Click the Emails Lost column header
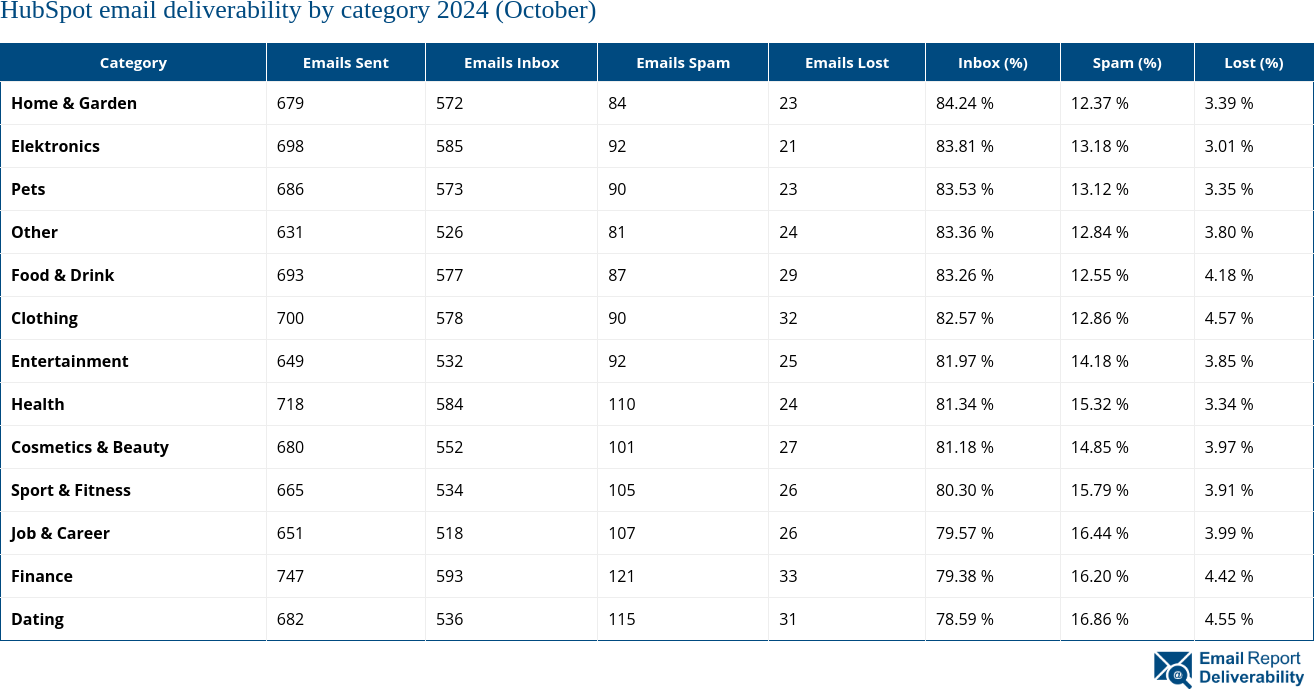 coord(847,62)
